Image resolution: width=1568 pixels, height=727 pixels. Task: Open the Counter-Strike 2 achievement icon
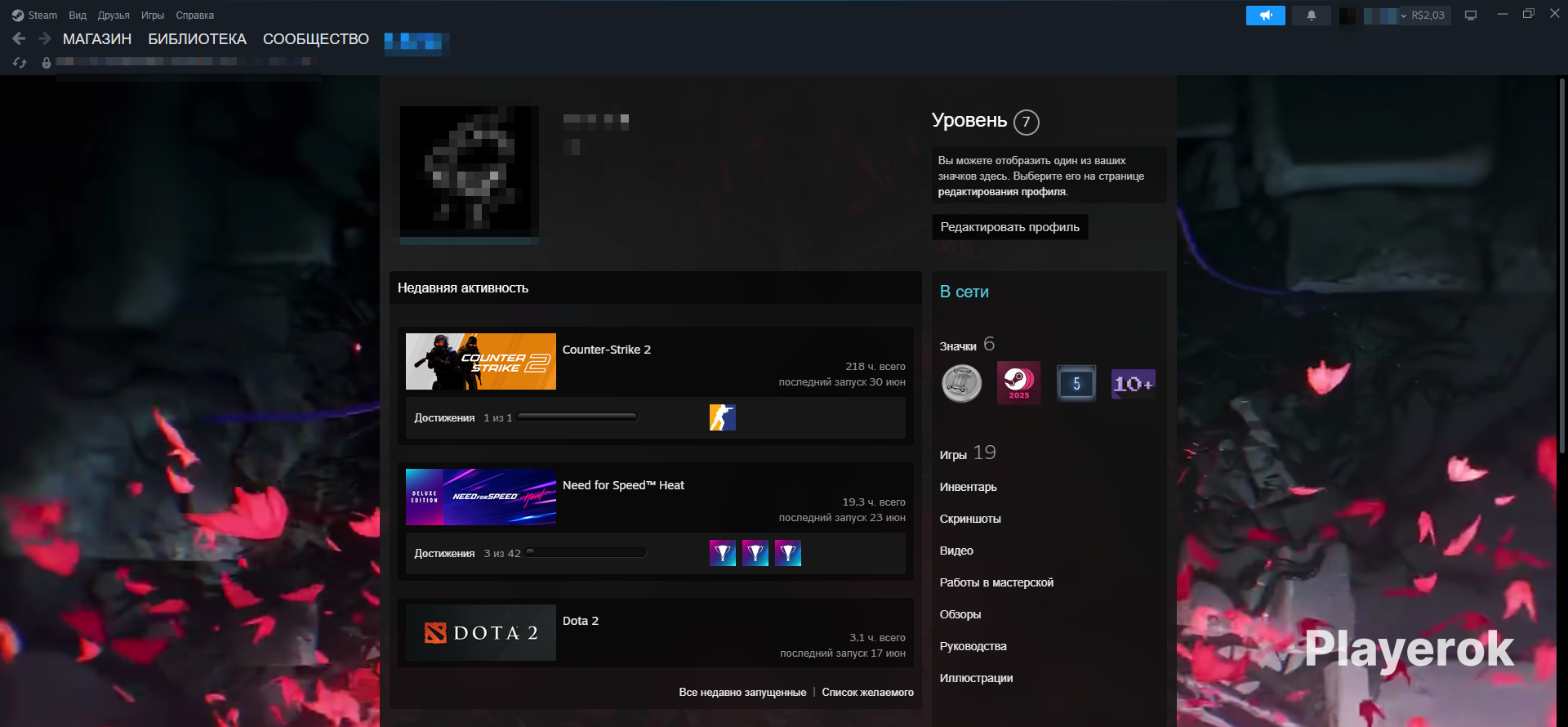pyautogui.click(x=723, y=417)
